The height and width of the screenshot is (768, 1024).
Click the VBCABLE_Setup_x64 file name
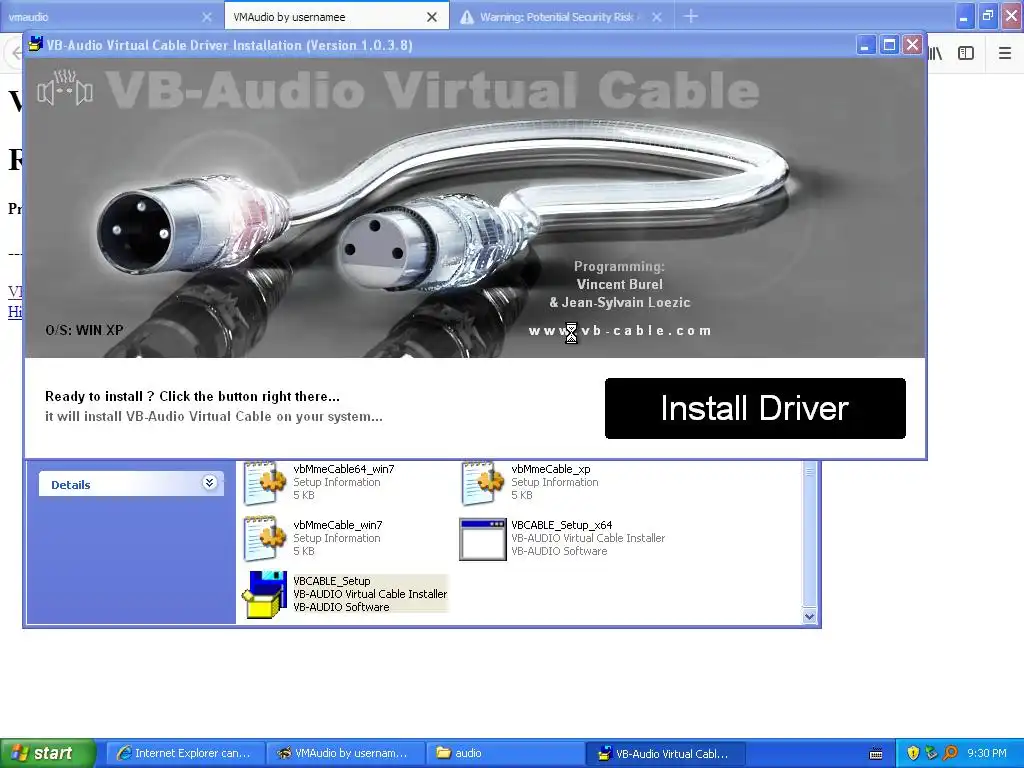click(x=562, y=524)
